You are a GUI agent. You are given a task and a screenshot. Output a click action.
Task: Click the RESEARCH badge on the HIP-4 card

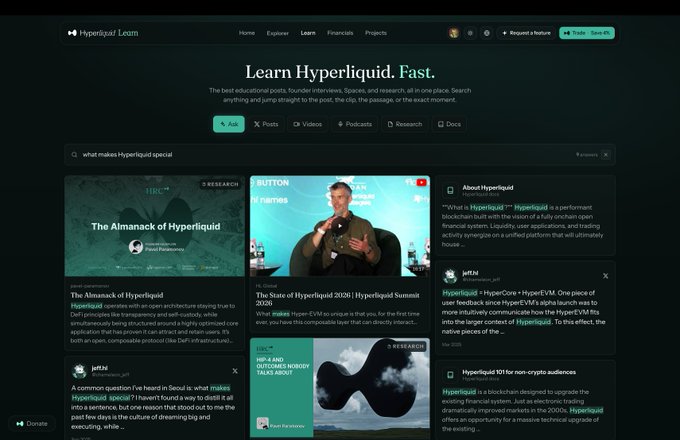point(405,346)
